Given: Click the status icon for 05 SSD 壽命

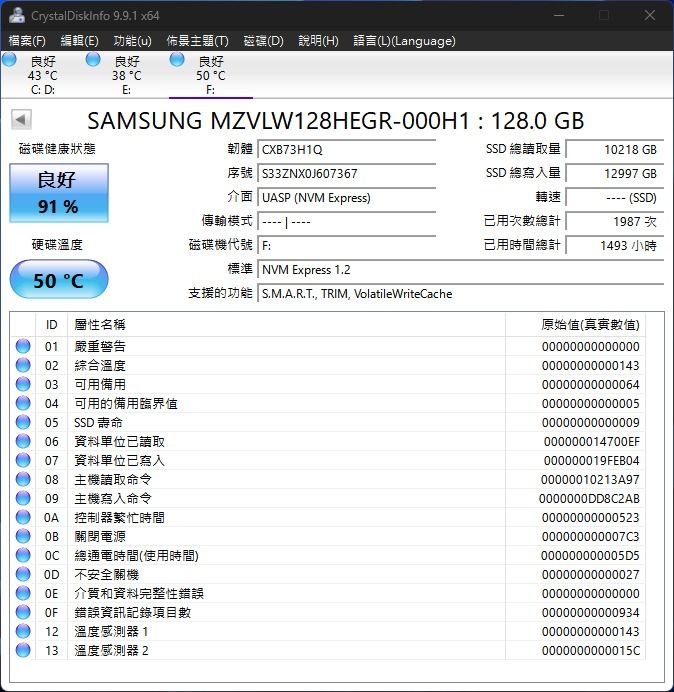Looking at the screenshot, I should [23, 422].
